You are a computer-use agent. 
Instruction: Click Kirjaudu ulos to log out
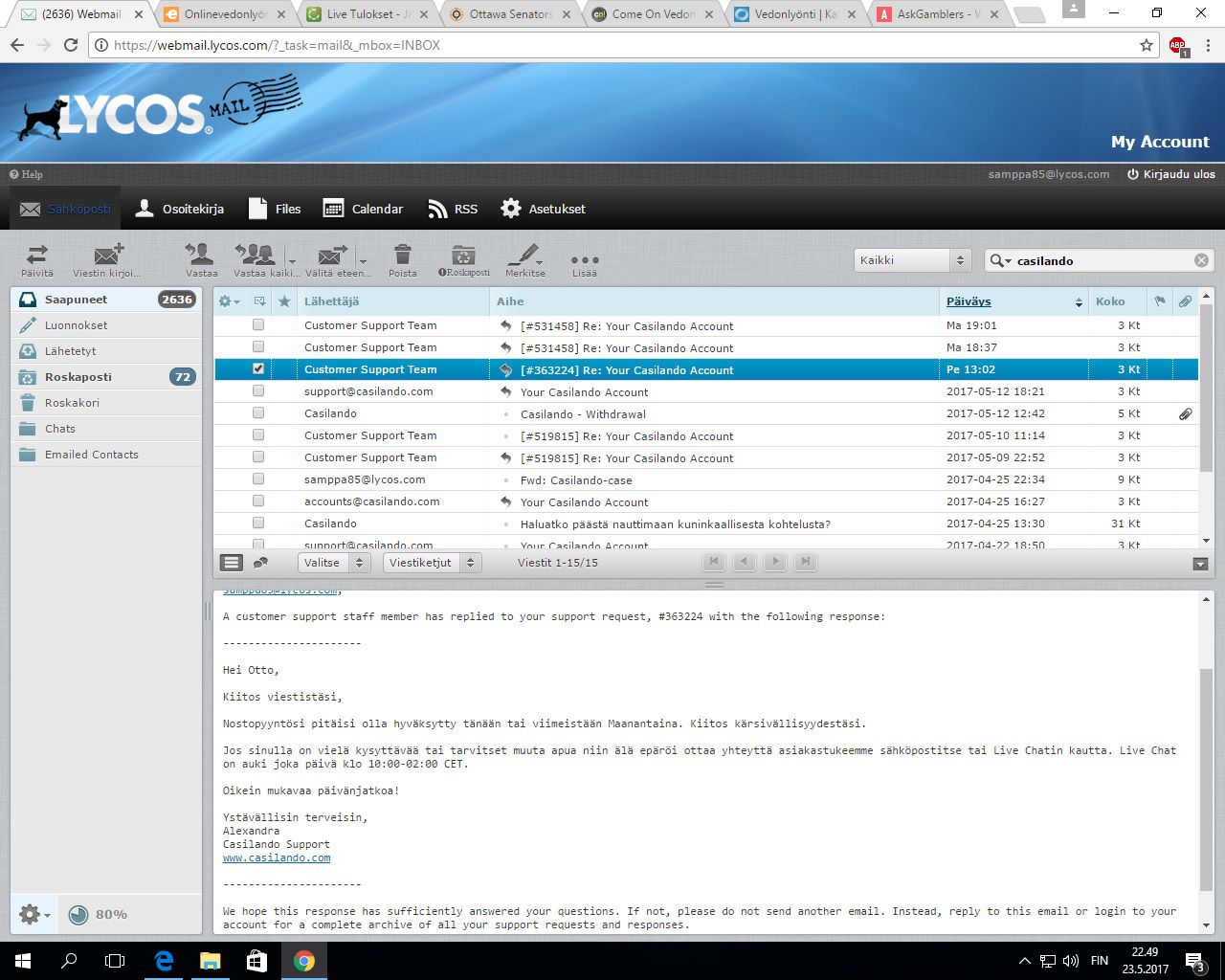1171,174
